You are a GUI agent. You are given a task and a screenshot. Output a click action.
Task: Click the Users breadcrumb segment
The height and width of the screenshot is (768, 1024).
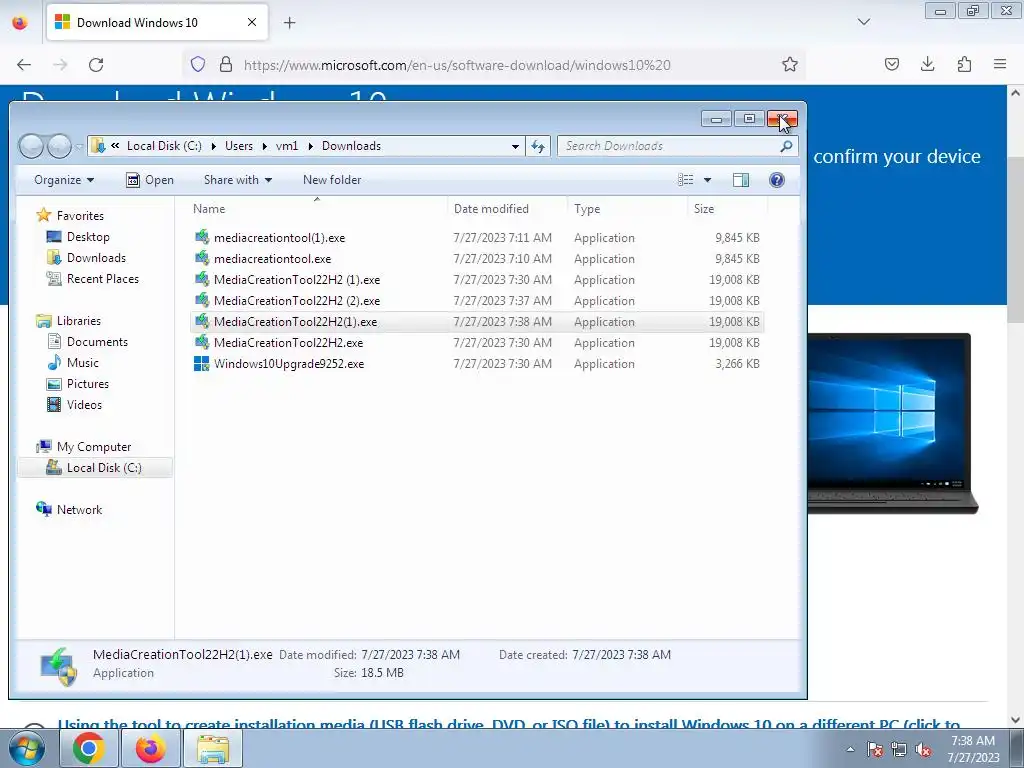pos(239,146)
